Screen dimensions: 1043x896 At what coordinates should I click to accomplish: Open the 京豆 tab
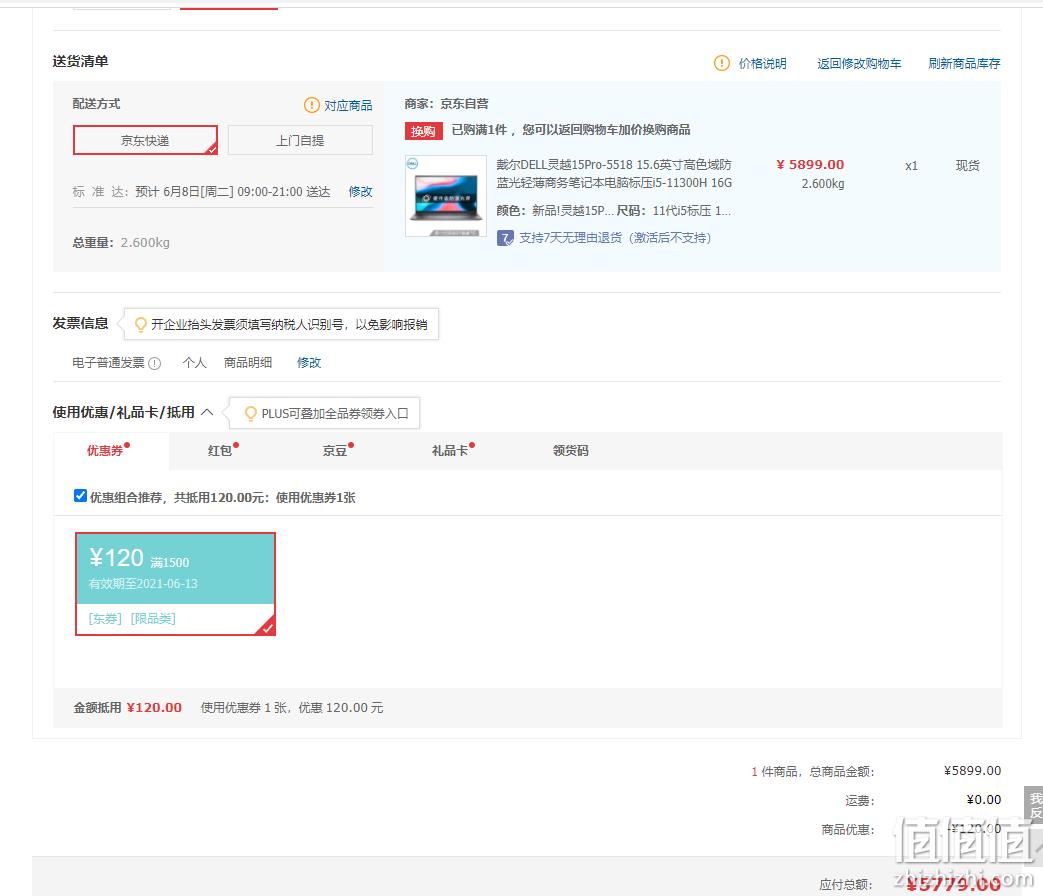click(x=335, y=451)
